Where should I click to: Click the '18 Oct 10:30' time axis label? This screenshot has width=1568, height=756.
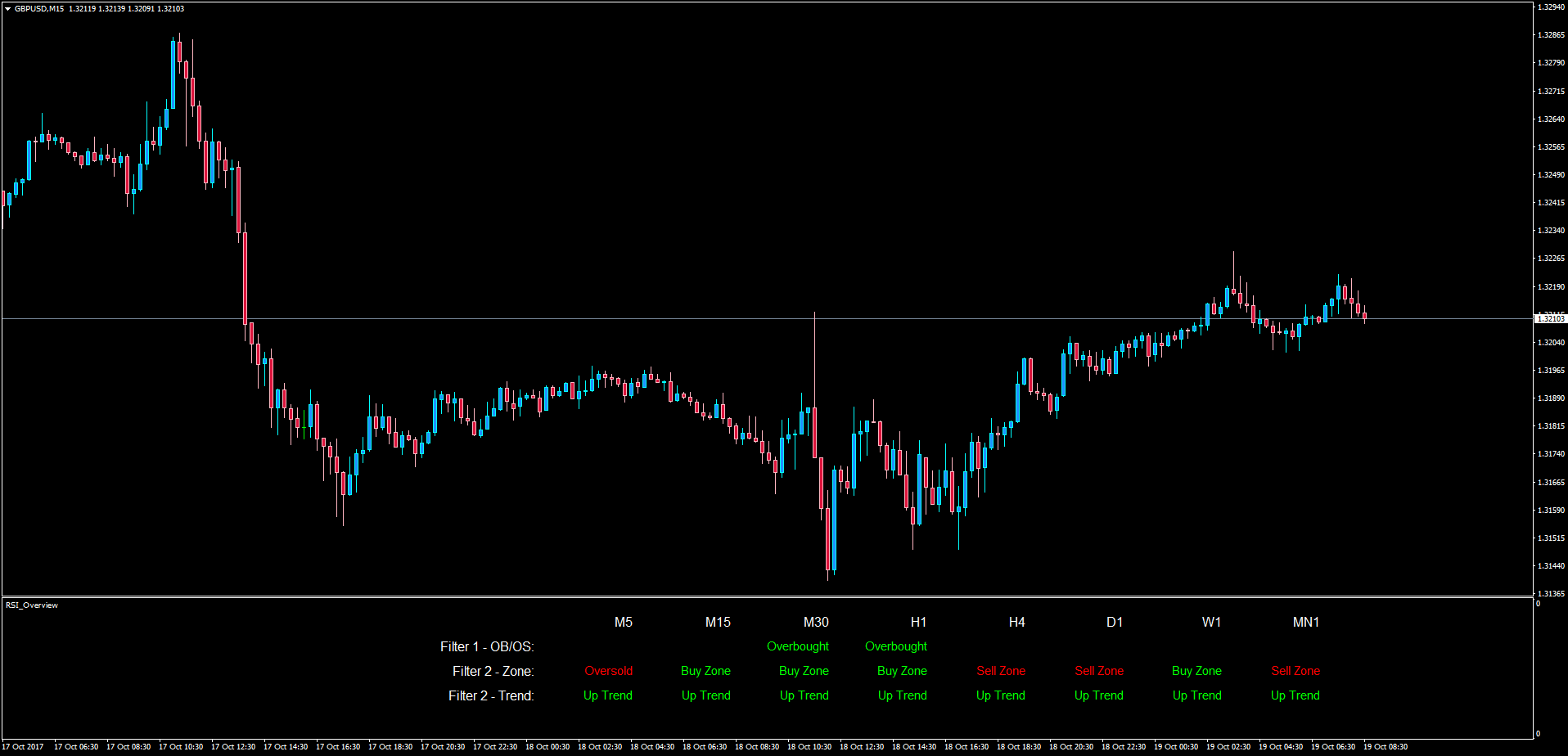pyautogui.click(x=809, y=747)
